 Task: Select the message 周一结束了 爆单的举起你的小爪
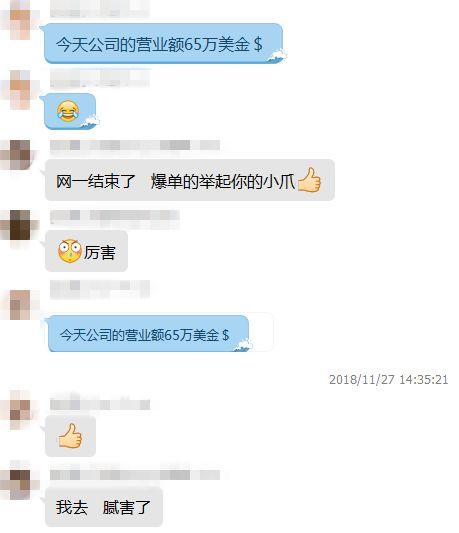coord(190,180)
